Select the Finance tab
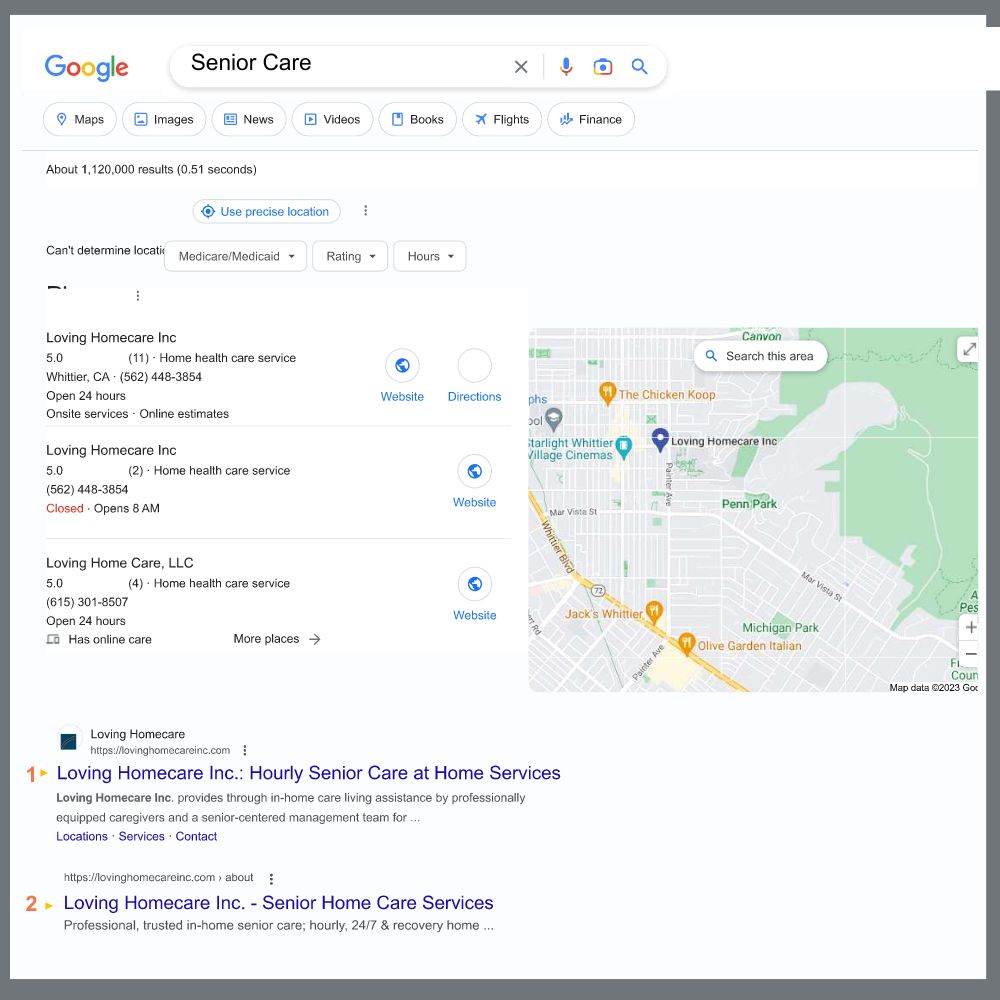 (591, 119)
